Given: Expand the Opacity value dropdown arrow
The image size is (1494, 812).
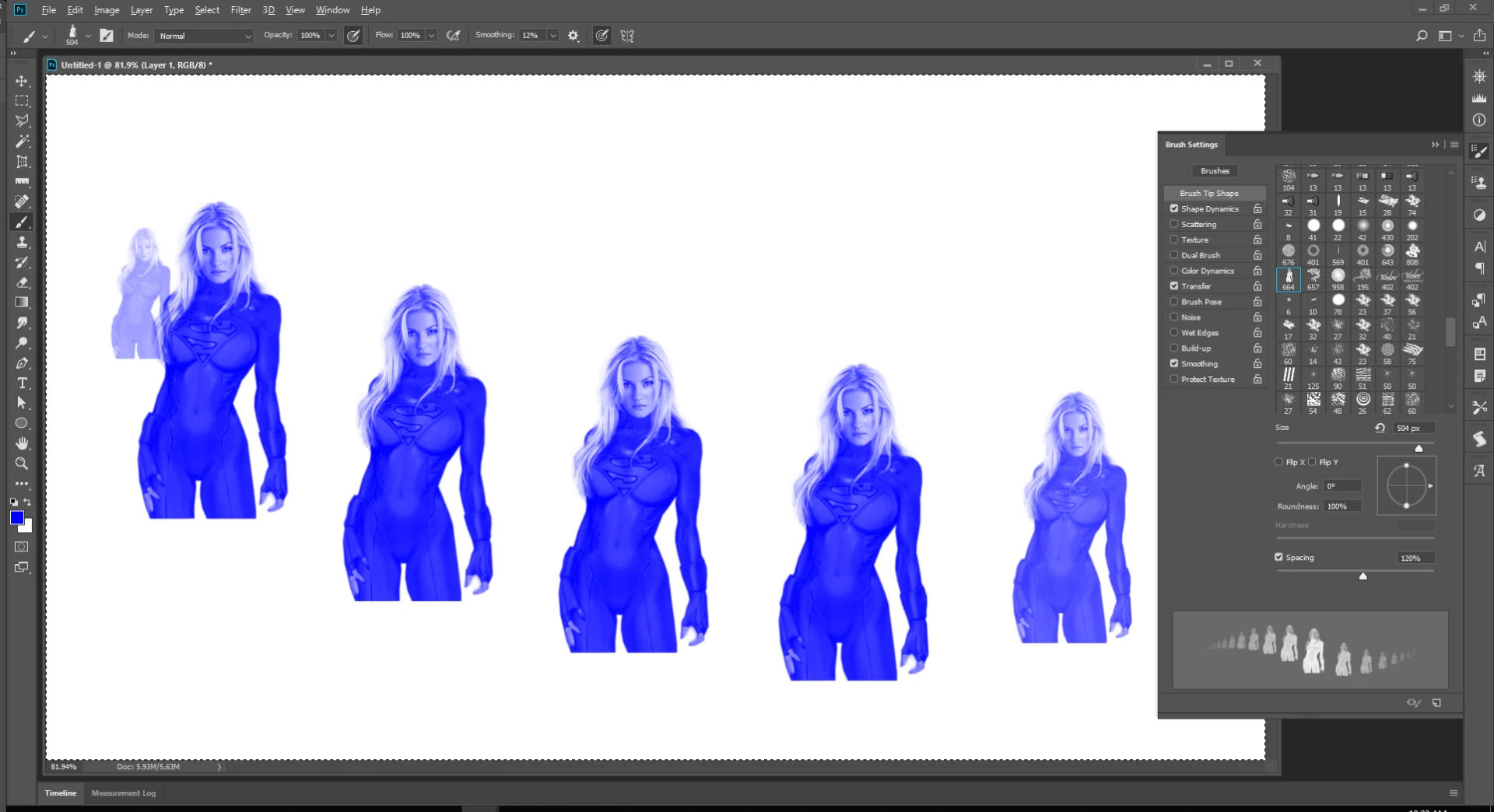Looking at the screenshot, I should tap(331, 36).
